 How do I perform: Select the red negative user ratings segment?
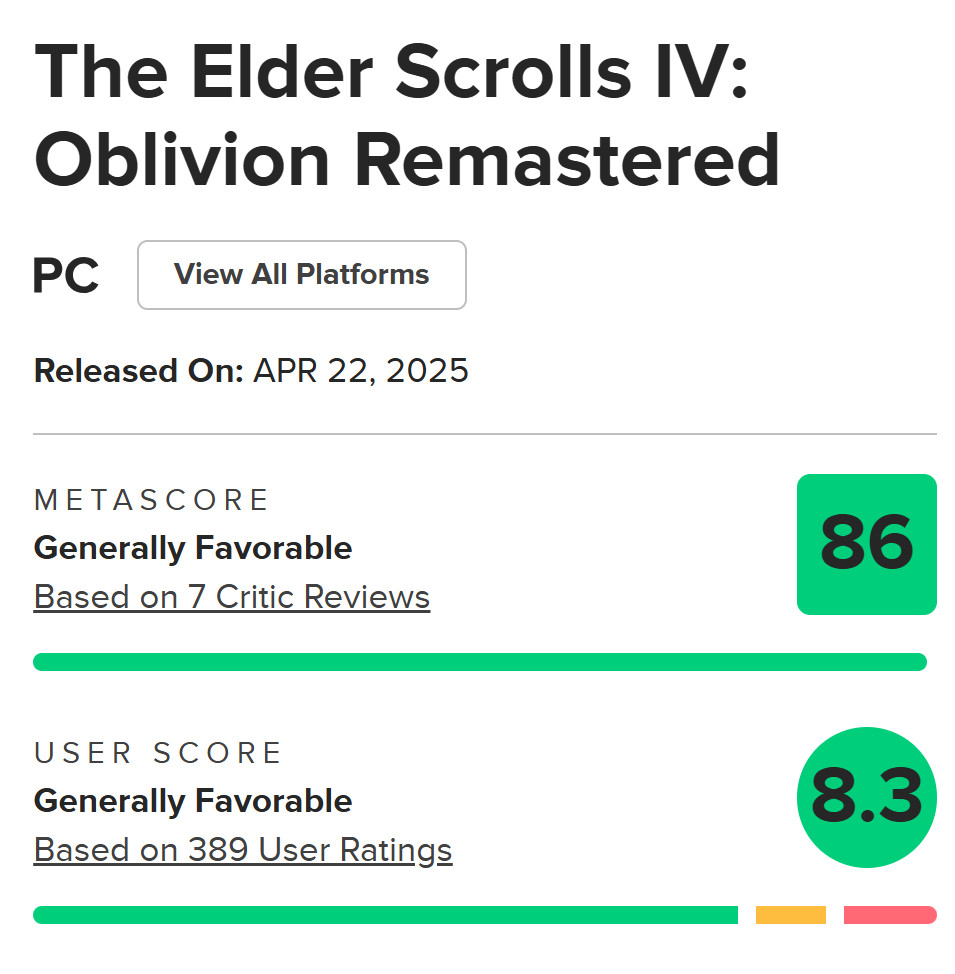[890, 915]
